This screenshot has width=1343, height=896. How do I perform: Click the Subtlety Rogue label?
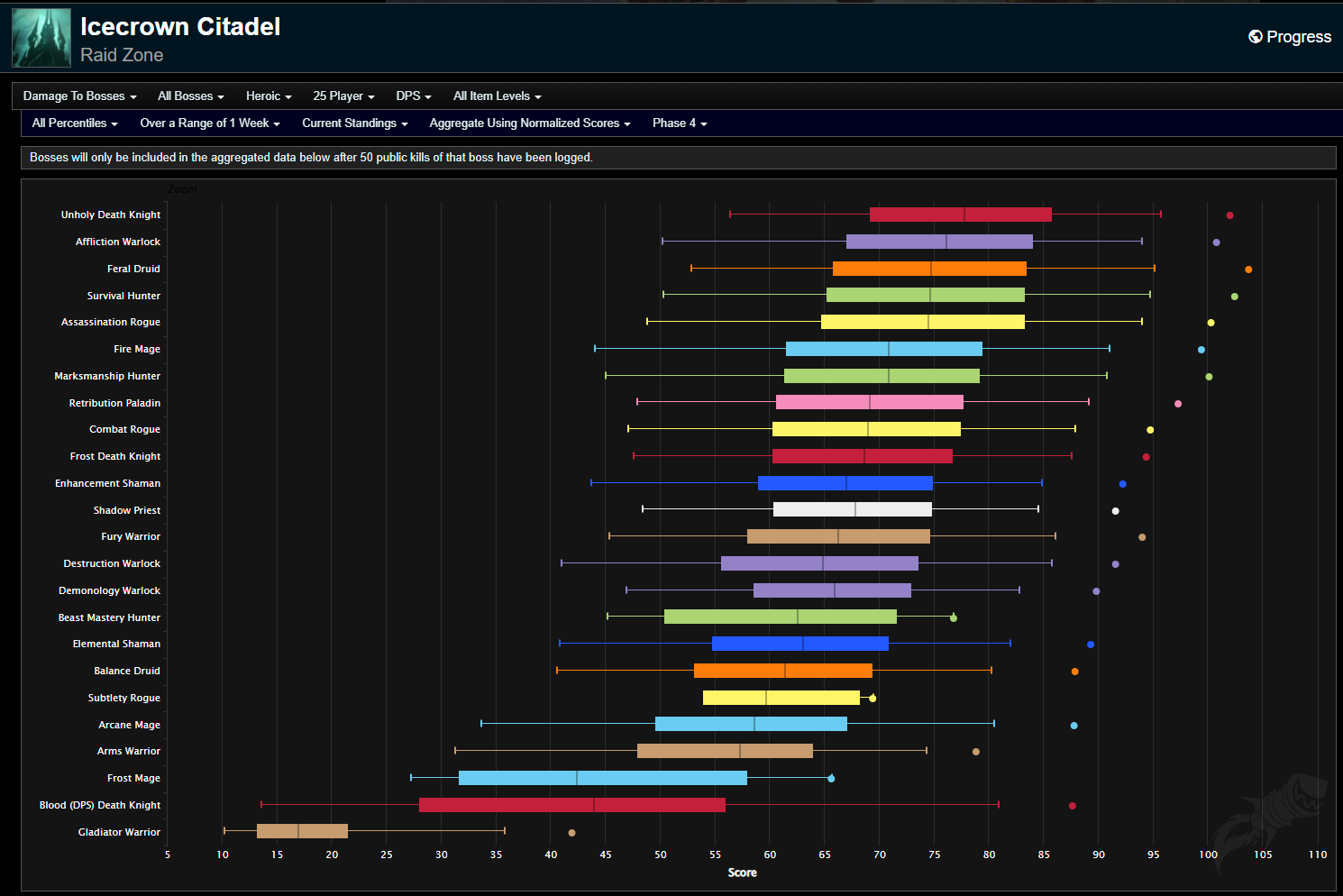coord(123,698)
